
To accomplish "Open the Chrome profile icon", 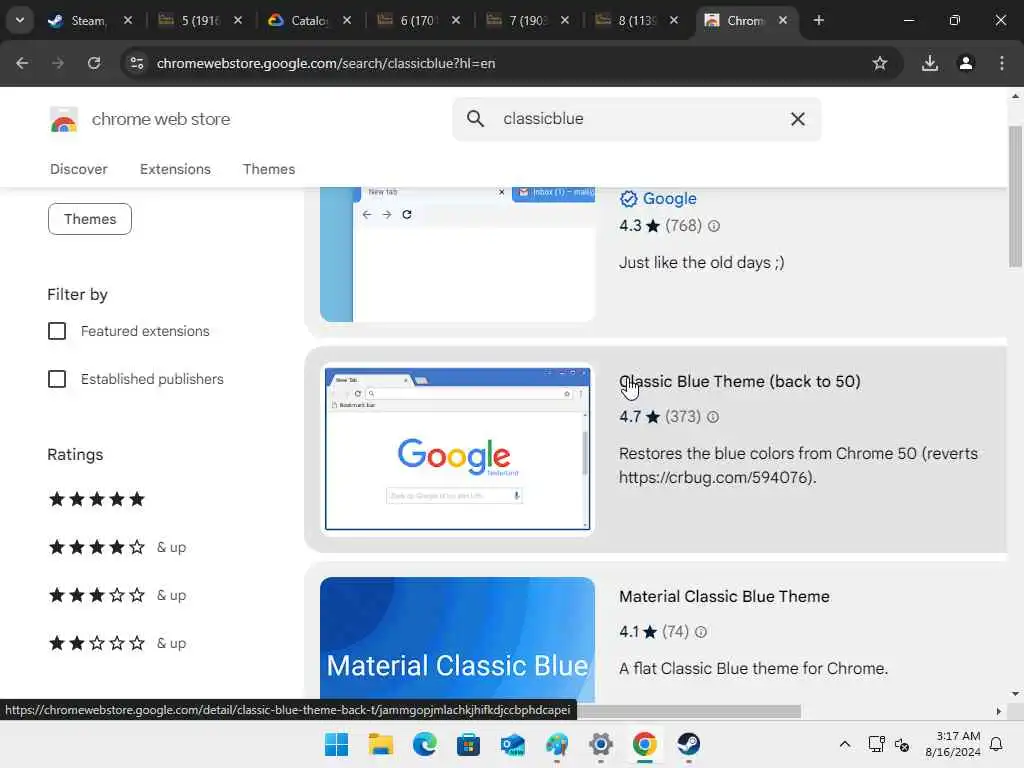I will click(x=966, y=63).
